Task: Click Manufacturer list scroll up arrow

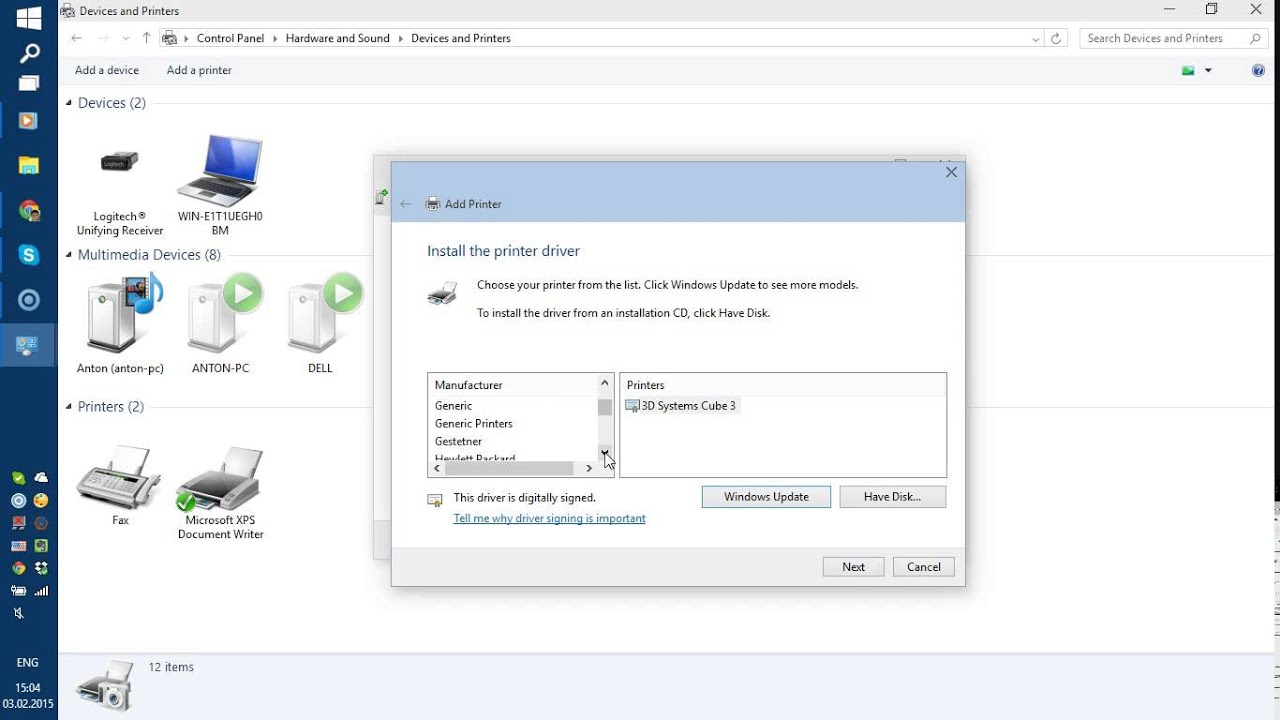Action: pyautogui.click(x=604, y=383)
